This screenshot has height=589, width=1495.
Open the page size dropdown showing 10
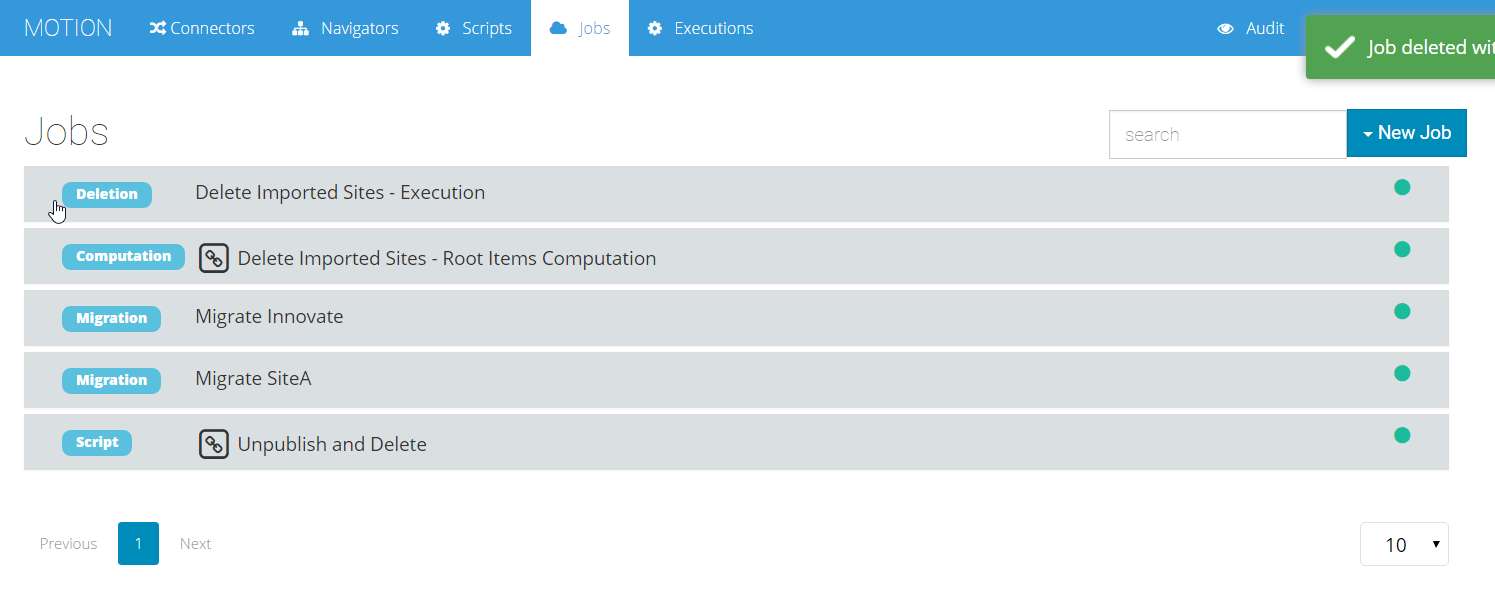[x=1404, y=544]
